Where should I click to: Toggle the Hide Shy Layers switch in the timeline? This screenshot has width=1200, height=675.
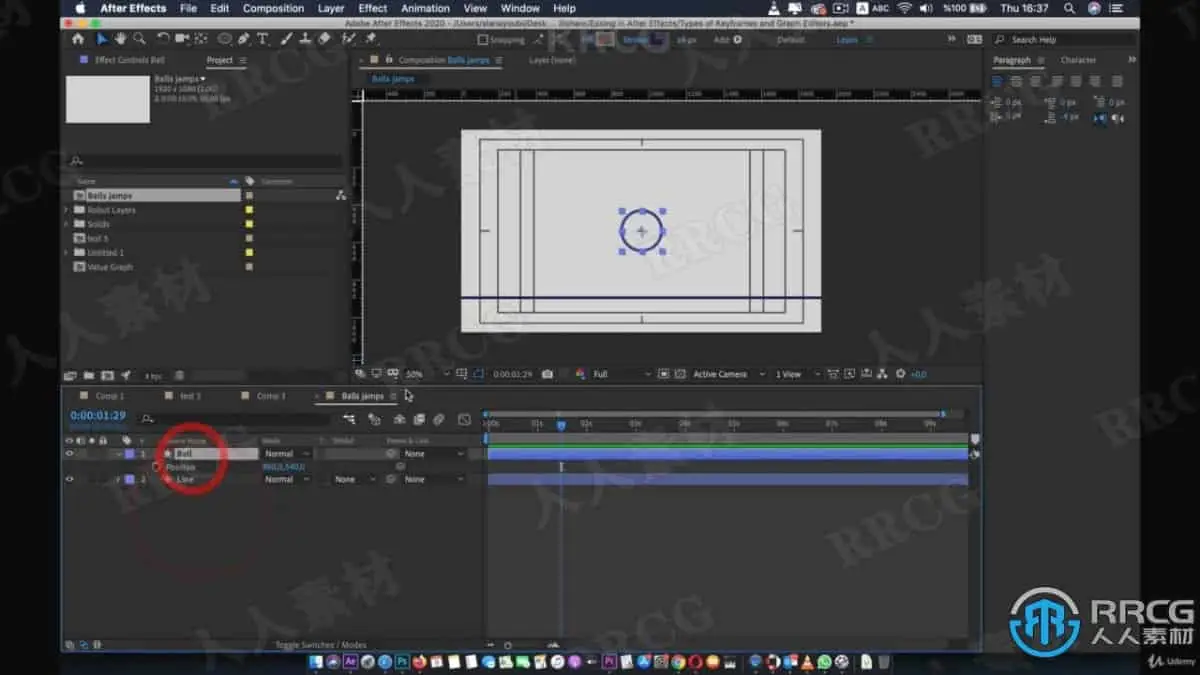tap(400, 420)
